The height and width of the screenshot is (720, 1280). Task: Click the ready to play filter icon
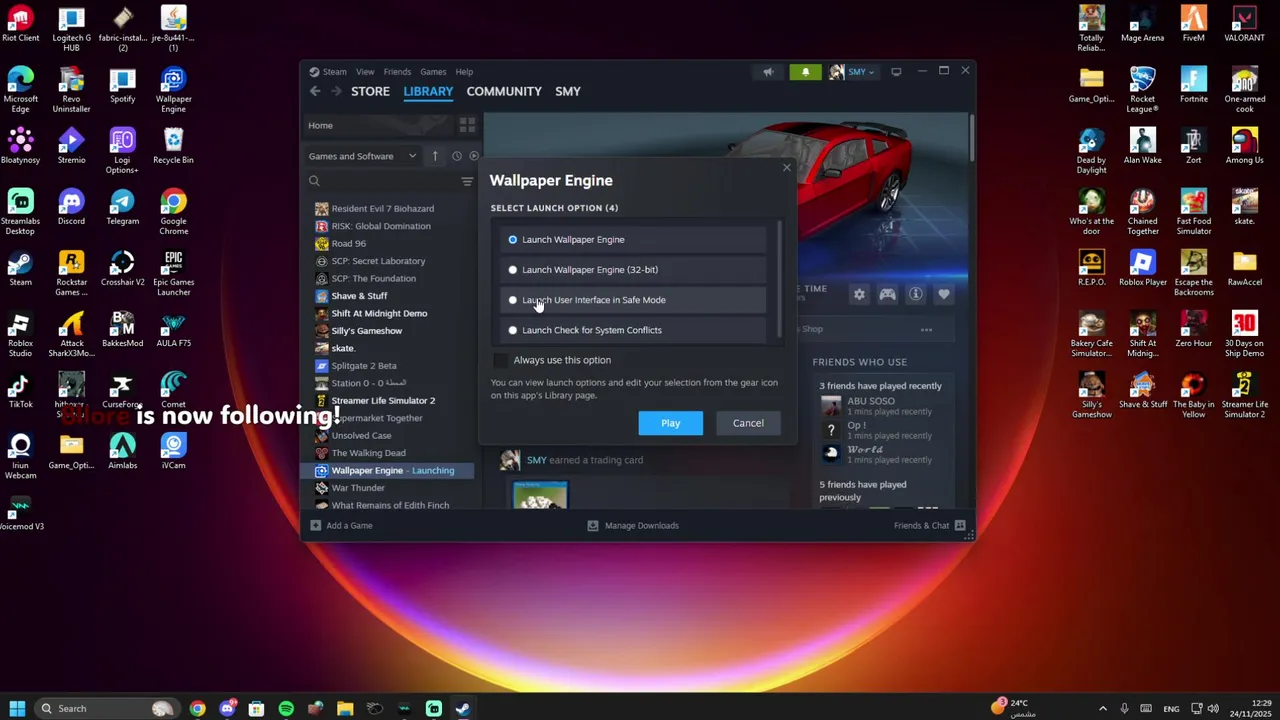coord(474,156)
